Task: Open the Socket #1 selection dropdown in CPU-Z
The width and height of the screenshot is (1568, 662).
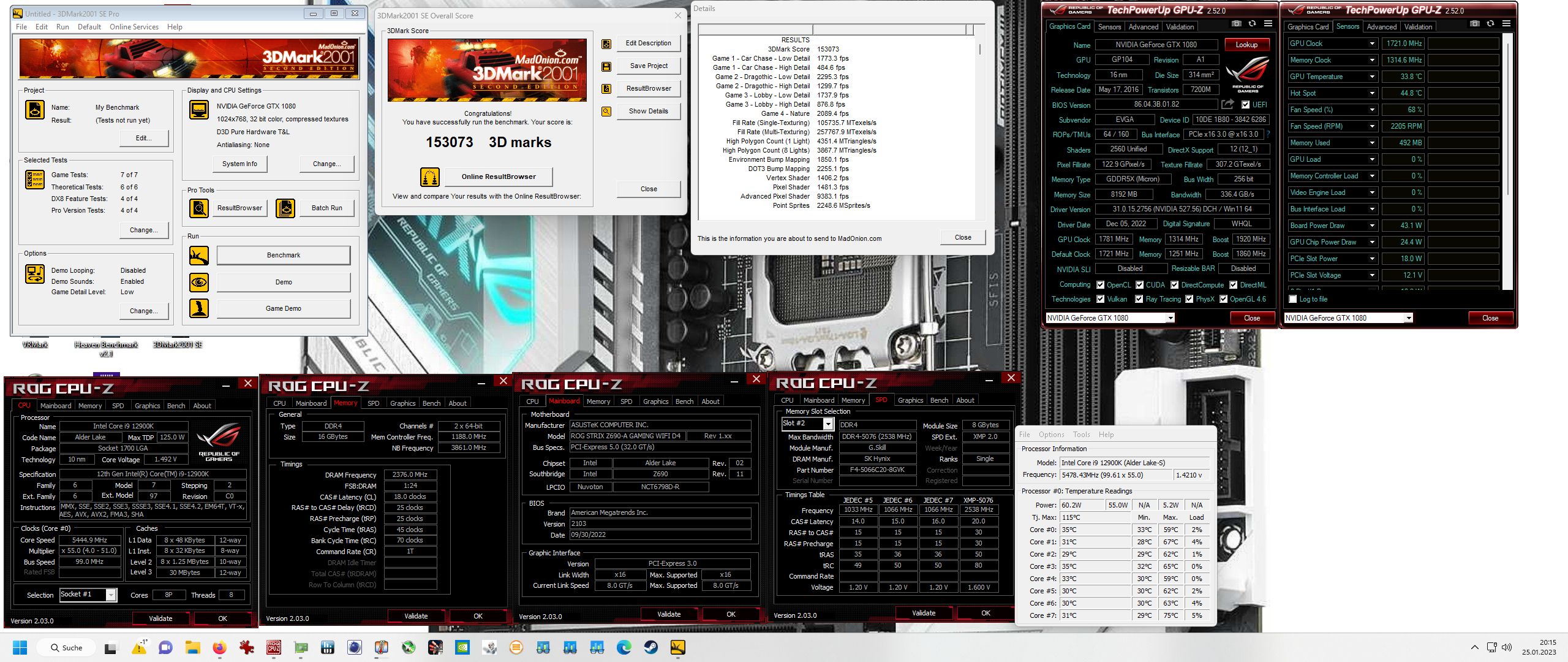Action: [111, 595]
